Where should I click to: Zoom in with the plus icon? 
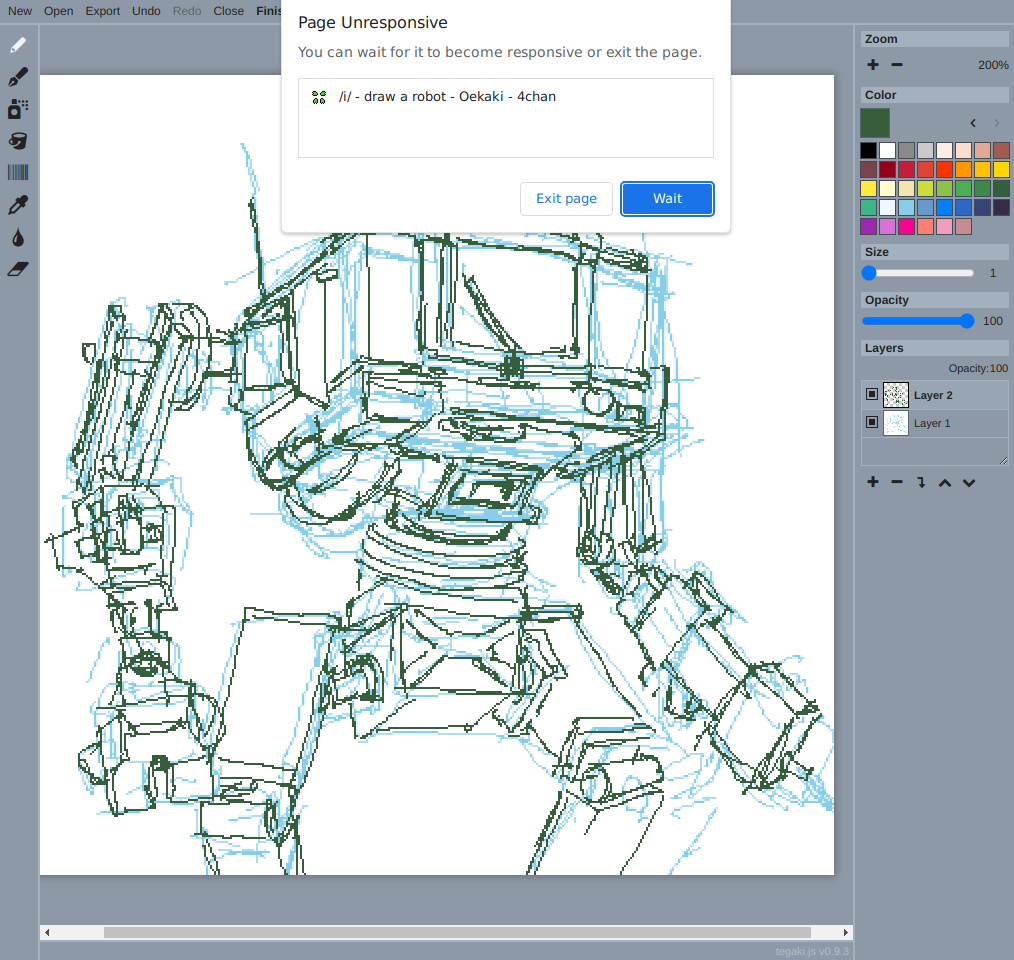873,65
